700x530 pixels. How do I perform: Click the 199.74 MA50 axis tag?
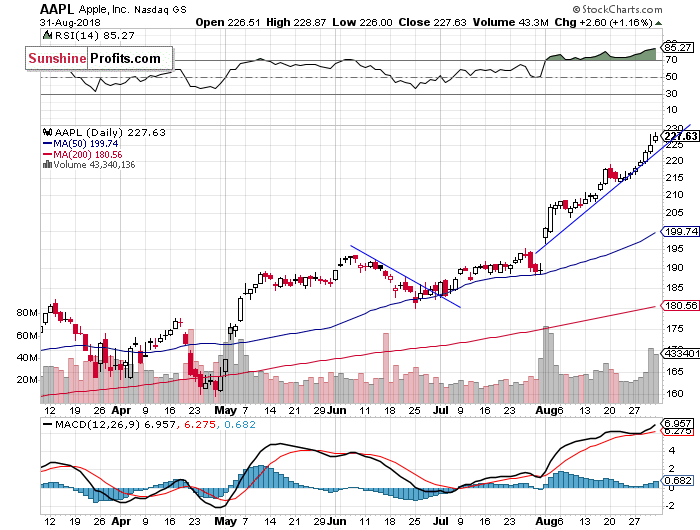pos(680,231)
